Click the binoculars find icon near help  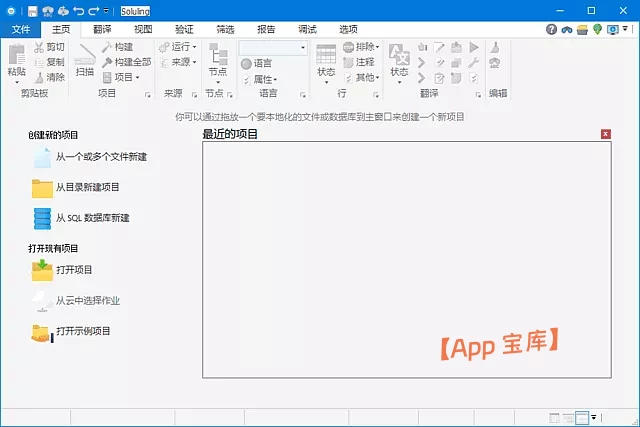pyautogui.click(x=567, y=29)
